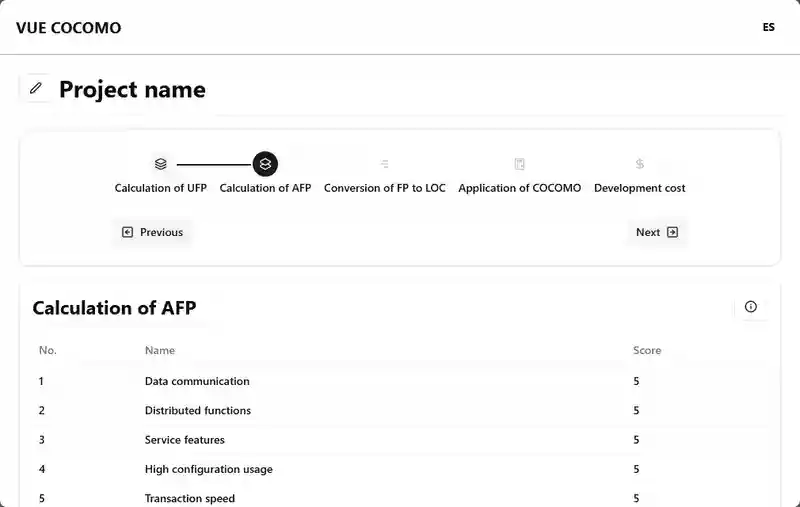Image resolution: width=800 pixels, height=507 pixels.
Task: Click the Service features score value
Action: 636,440
